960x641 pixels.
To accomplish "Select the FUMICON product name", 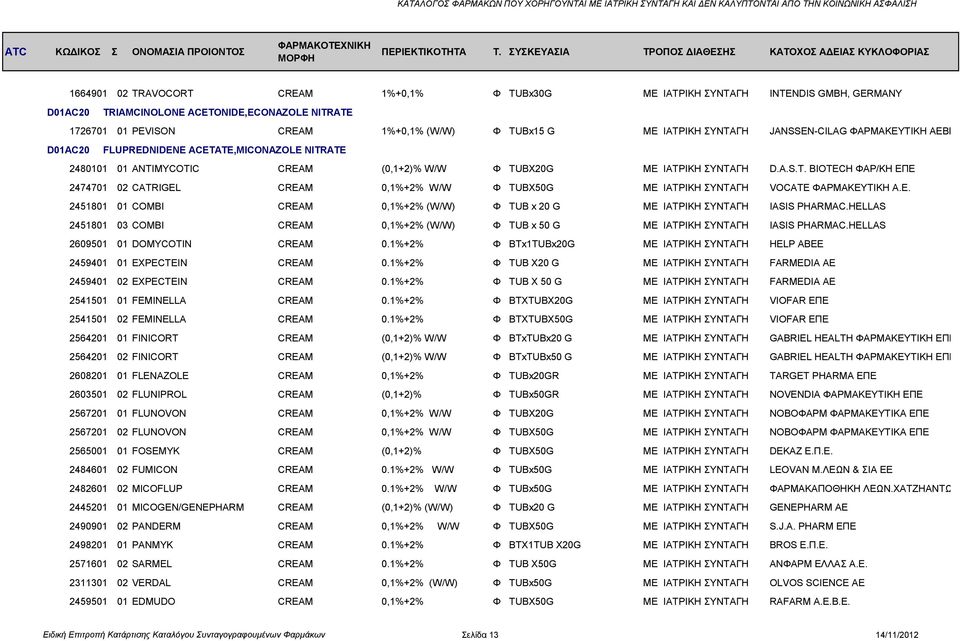I will 155,470.
